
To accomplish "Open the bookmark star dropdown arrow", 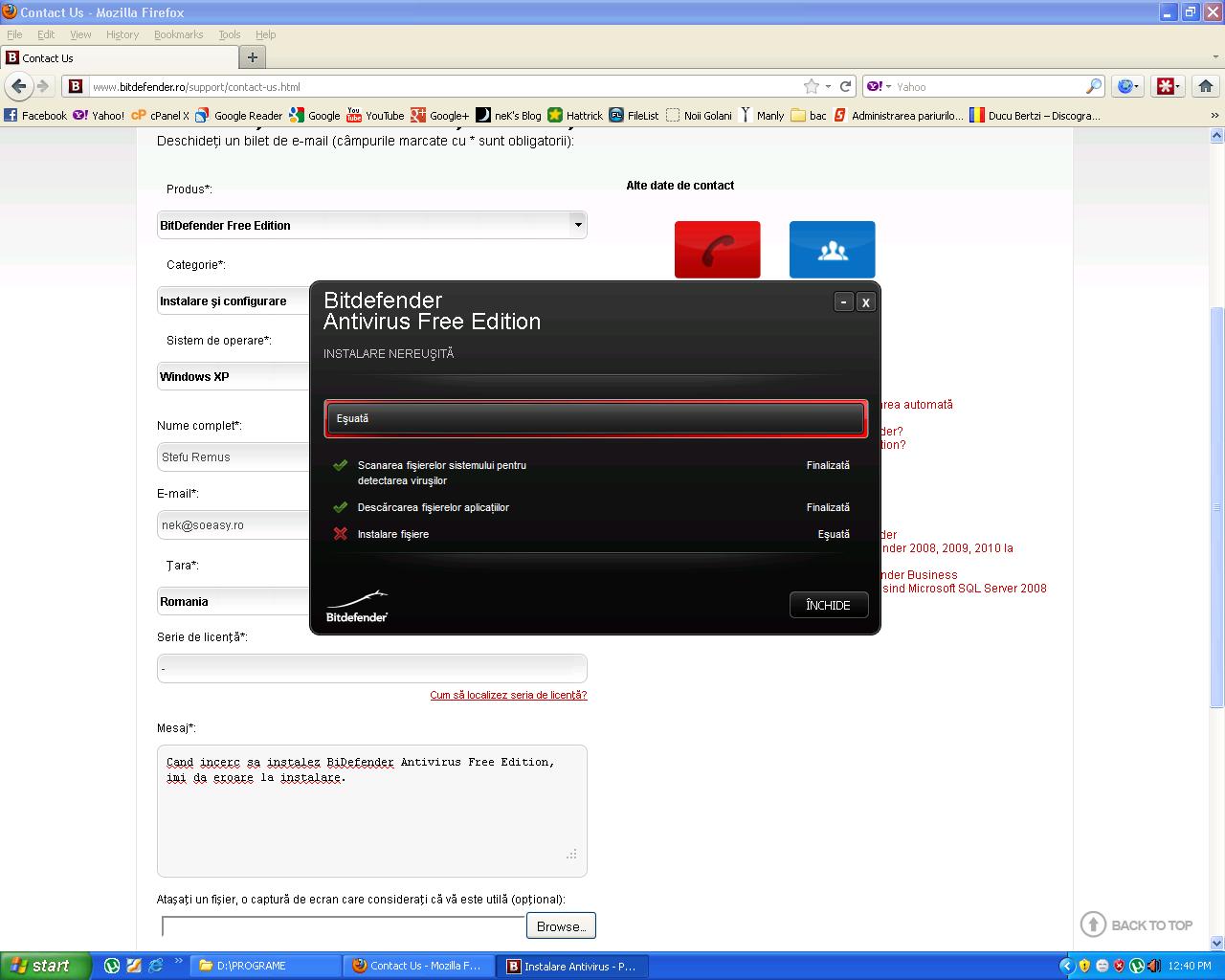I will click(x=828, y=86).
